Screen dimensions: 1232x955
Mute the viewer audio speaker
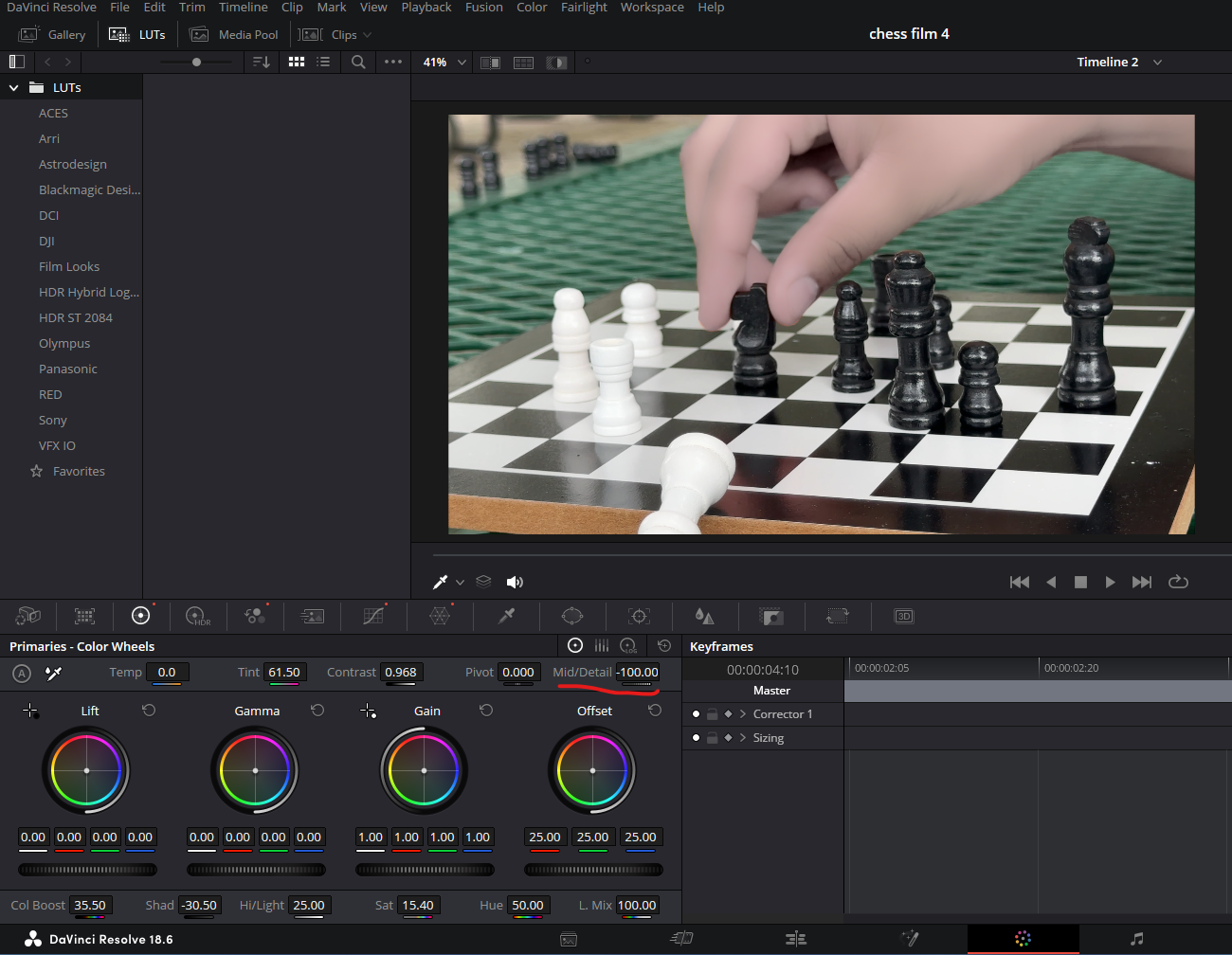click(x=515, y=582)
